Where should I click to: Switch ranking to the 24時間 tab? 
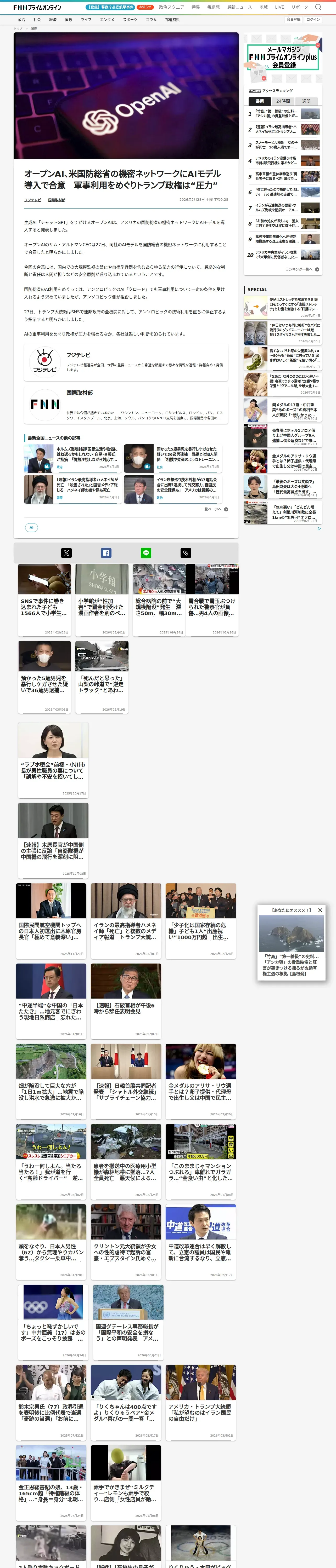pyautogui.click(x=283, y=101)
